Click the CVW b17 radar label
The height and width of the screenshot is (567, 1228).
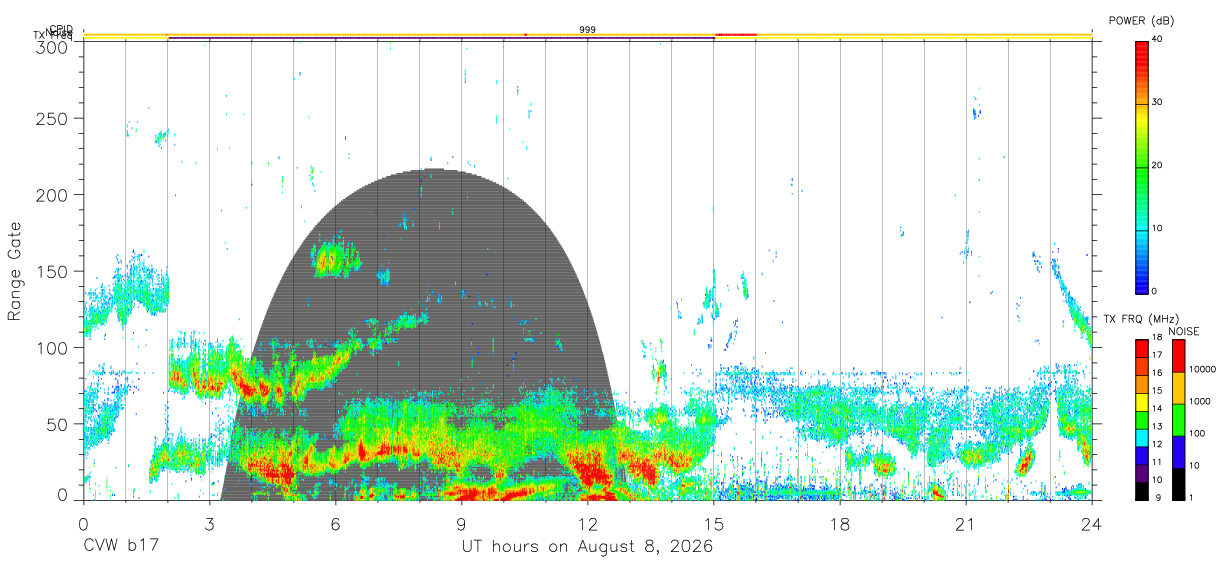[x=119, y=547]
